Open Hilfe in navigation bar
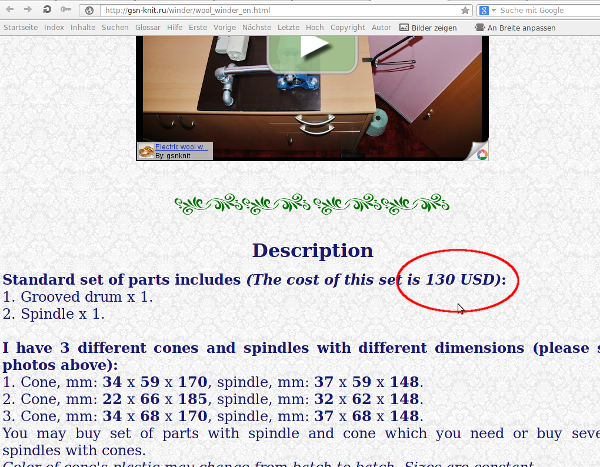Screen dimensions: 600x467 tap(174, 28)
